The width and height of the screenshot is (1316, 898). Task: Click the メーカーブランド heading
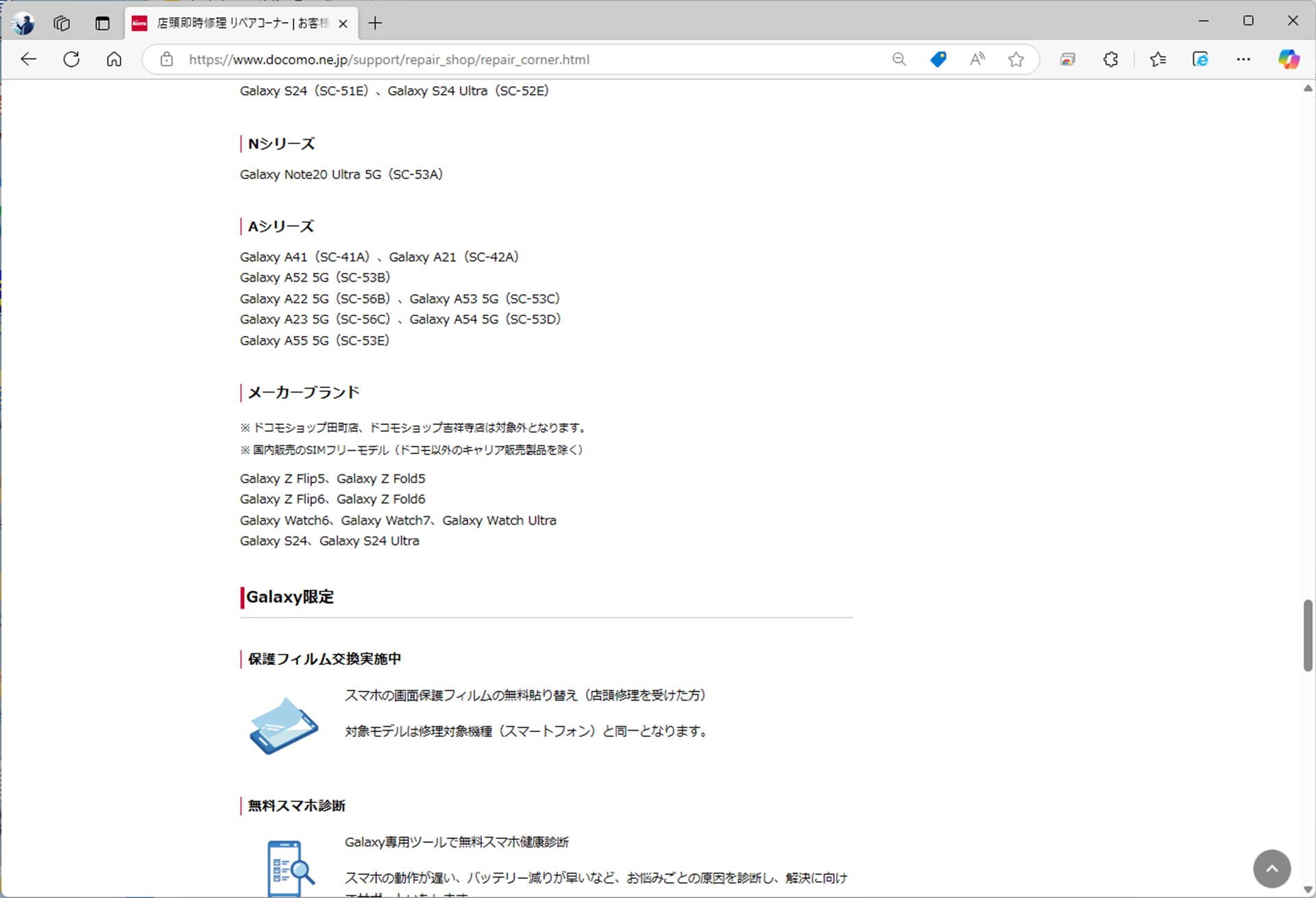click(304, 393)
